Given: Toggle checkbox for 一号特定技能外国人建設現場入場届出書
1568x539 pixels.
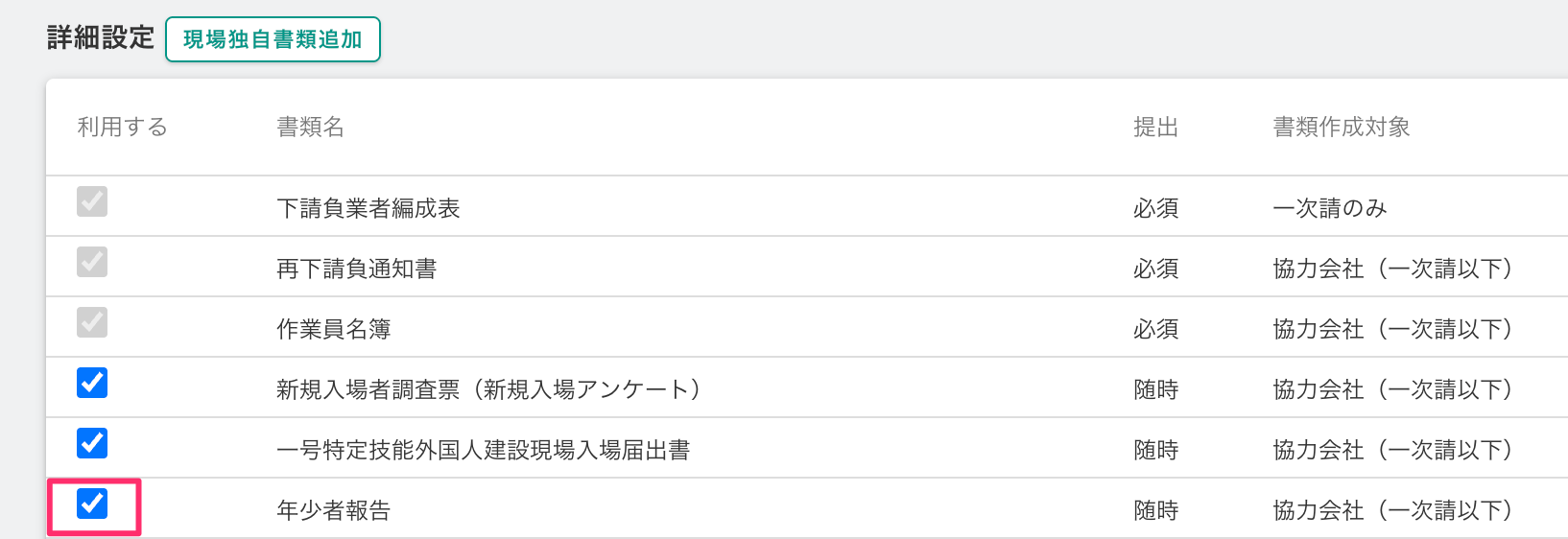Looking at the screenshot, I should [92, 443].
